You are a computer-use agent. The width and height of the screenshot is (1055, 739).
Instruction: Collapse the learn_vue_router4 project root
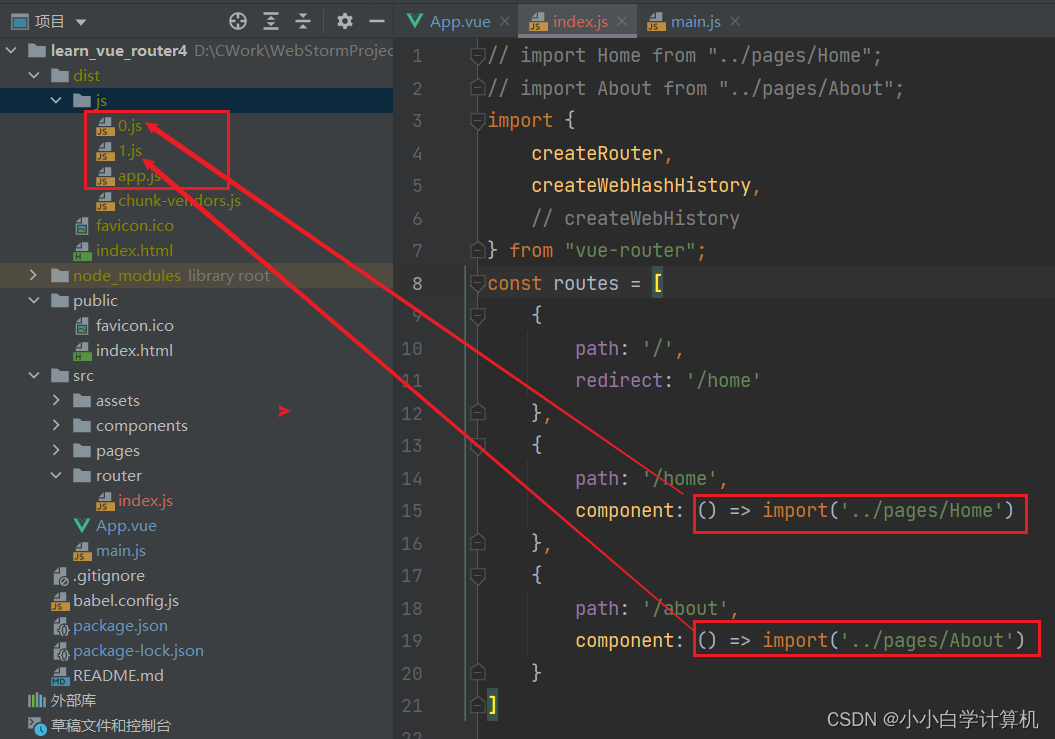[11, 50]
